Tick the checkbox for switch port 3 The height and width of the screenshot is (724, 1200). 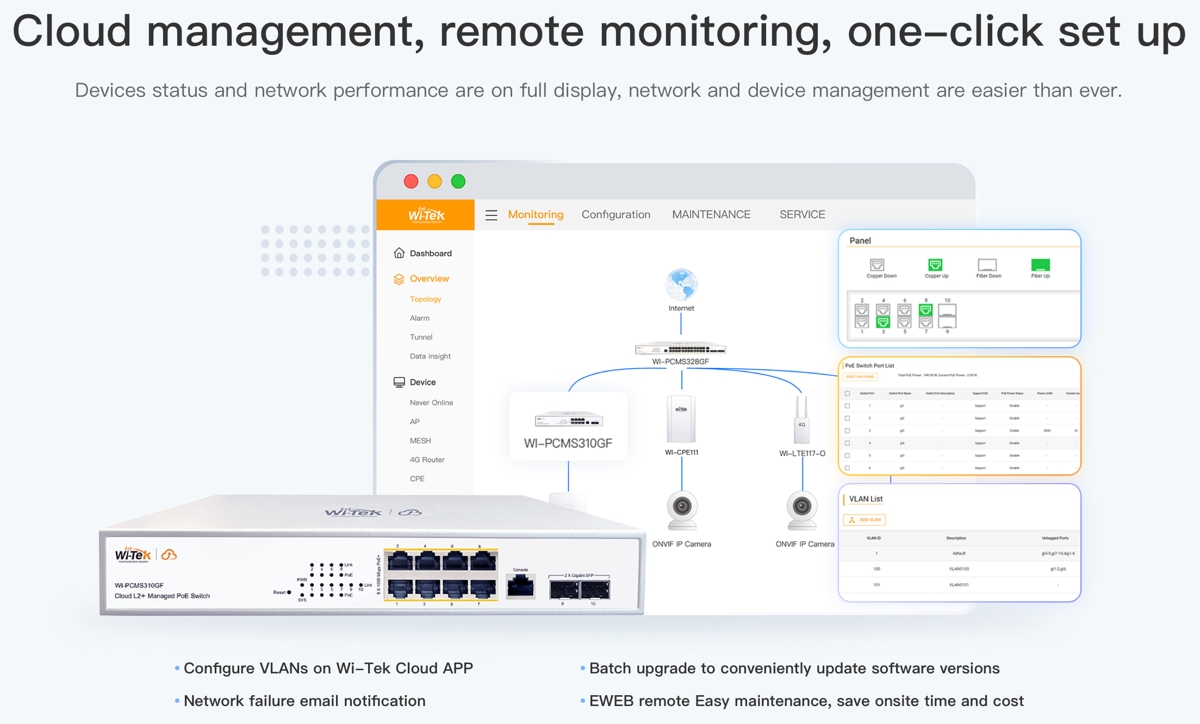point(848,431)
